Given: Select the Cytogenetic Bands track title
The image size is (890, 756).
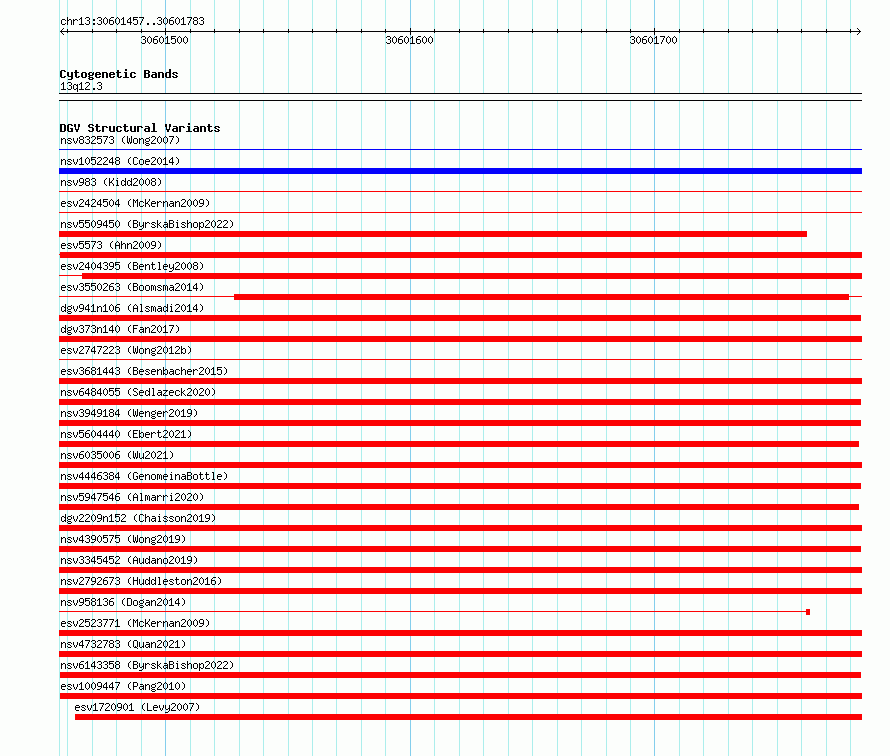Looking at the screenshot, I should 119,74.
